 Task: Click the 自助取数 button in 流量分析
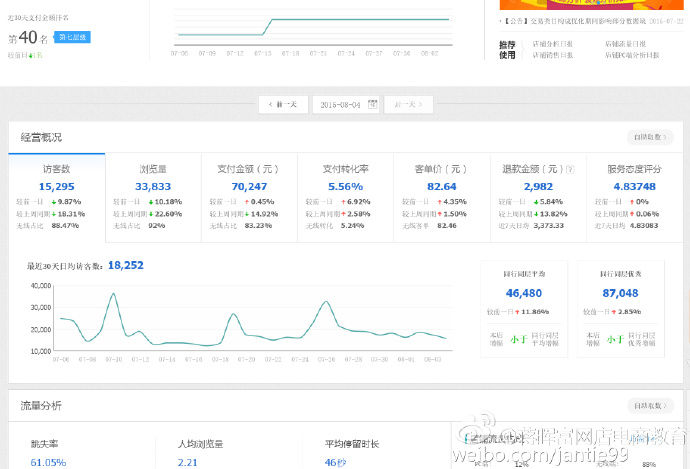(647, 406)
